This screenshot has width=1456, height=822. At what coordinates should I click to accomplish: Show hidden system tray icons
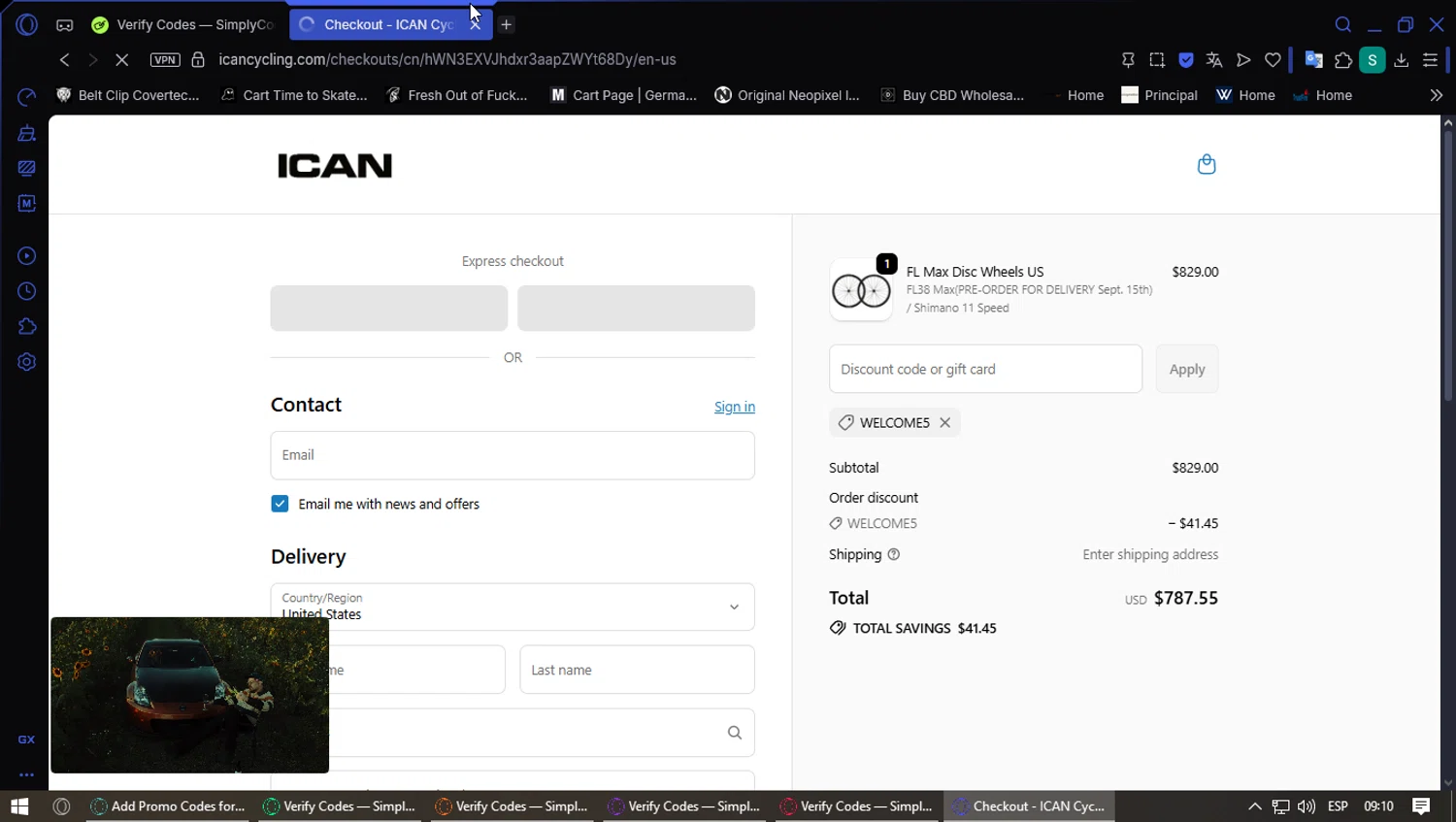(1254, 806)
